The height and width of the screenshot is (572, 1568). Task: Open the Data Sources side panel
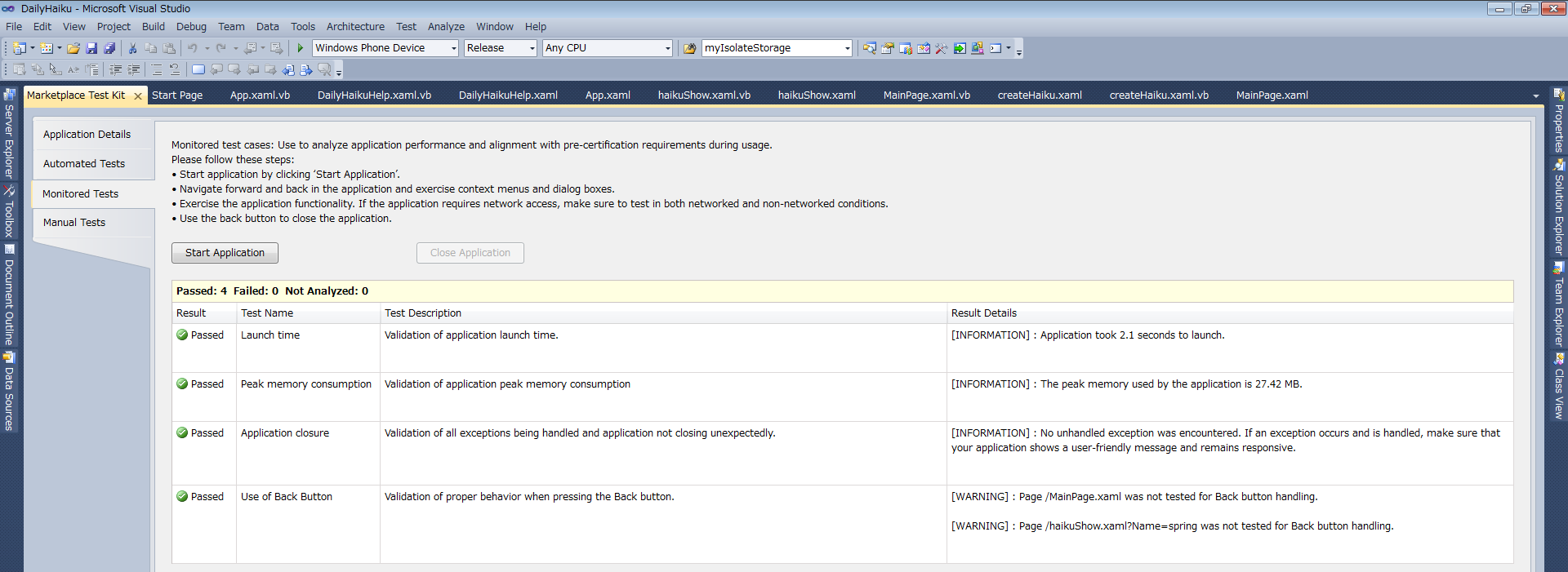click(9, 392)
